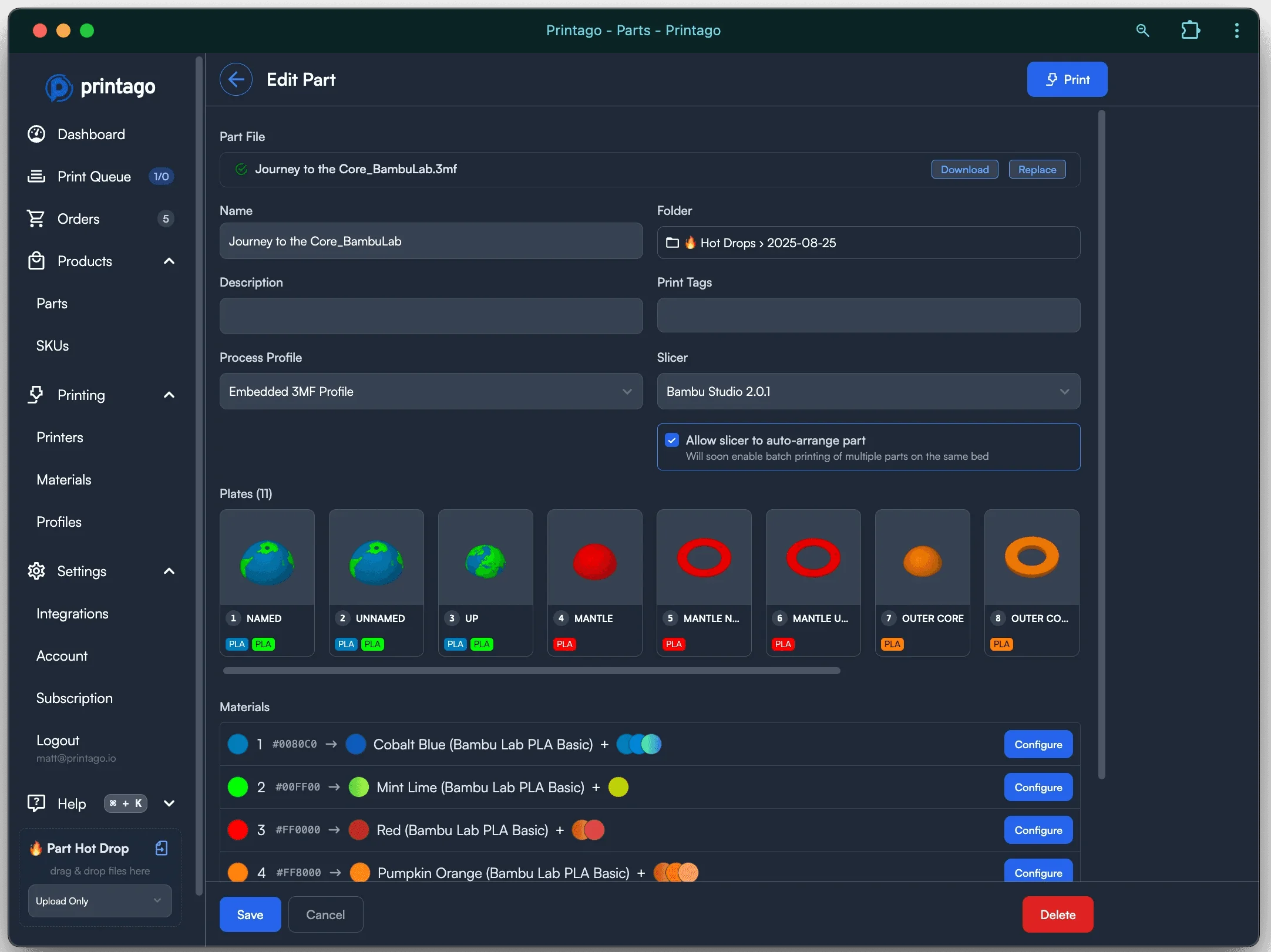Click the Printing section icon
The height and width of the screenshot is (952, 1271).
pos(36,395)
